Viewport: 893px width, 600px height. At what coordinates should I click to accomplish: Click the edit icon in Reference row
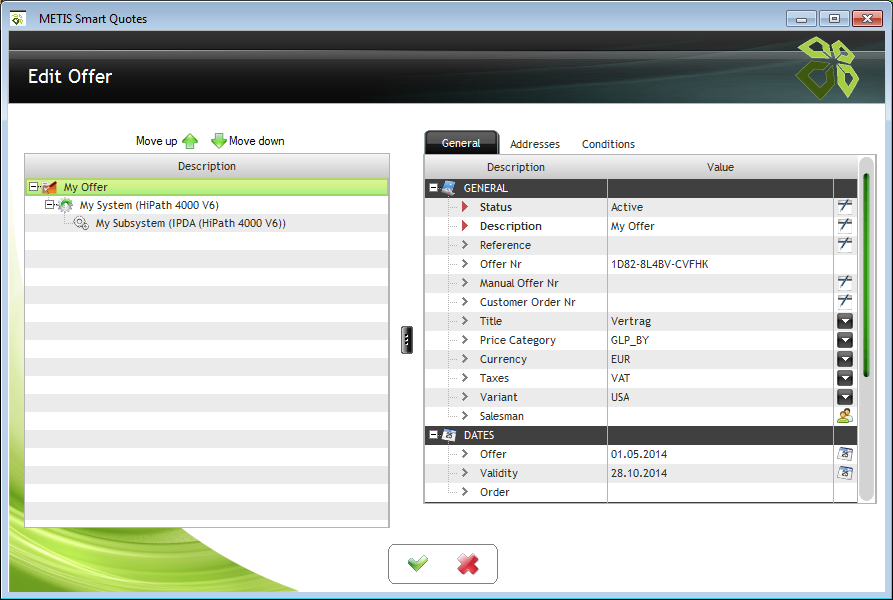click(845, 244)
